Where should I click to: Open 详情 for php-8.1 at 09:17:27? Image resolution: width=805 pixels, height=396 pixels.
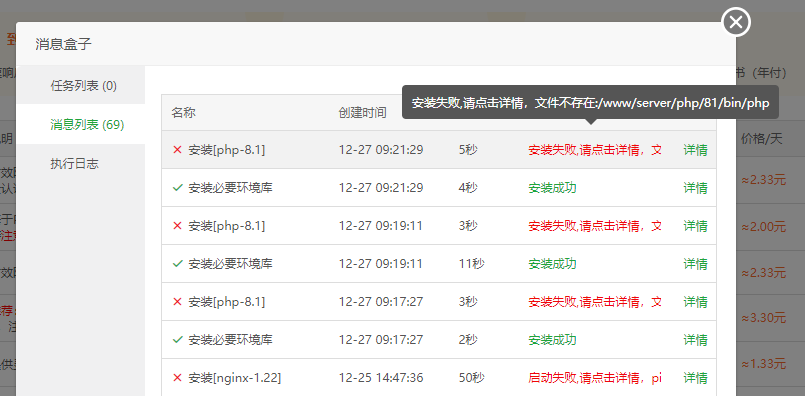click(695, 302)
